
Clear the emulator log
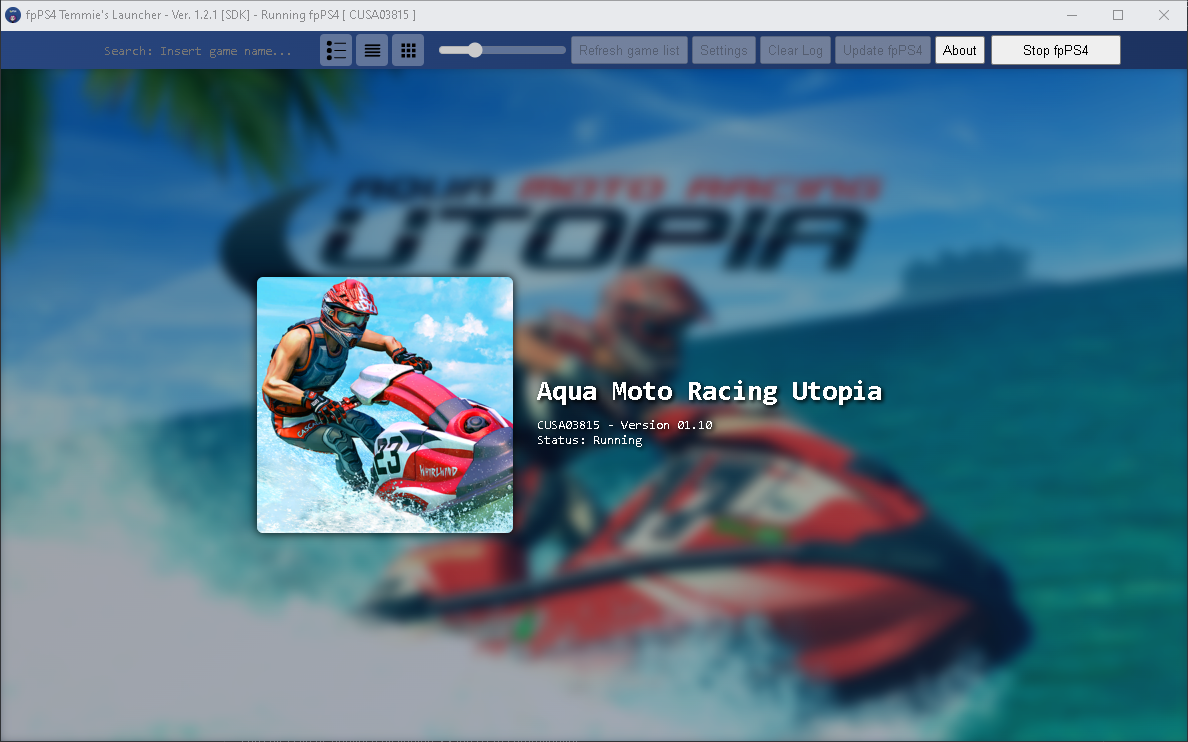[795, 49]
